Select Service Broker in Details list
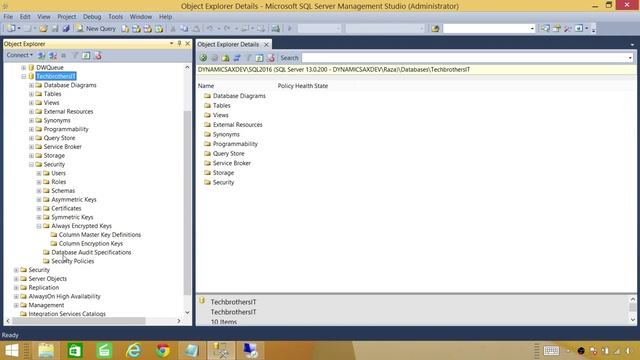640x360 pixels. (x=232, y=163)
